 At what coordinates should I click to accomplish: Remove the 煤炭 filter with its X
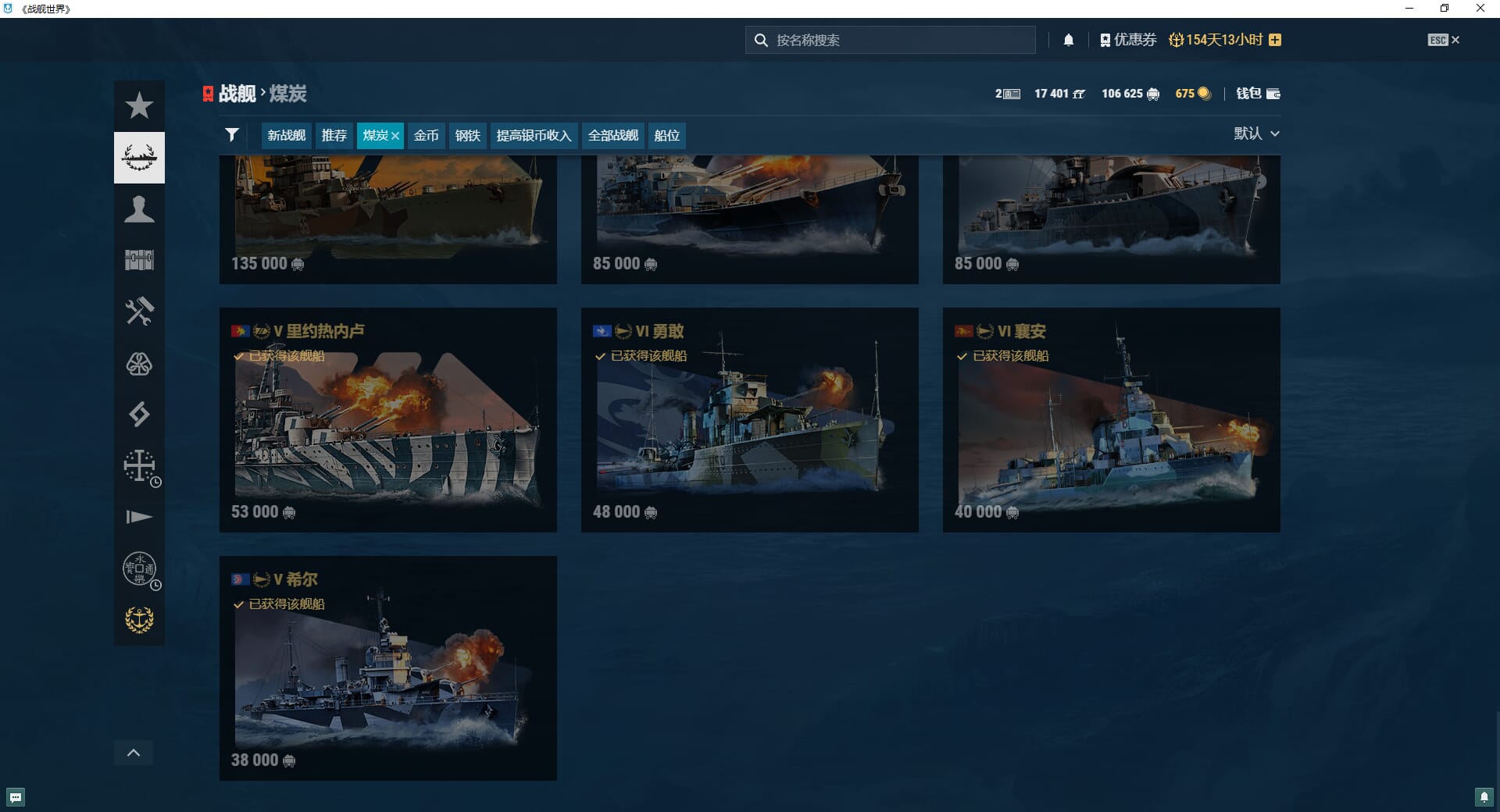395,136
